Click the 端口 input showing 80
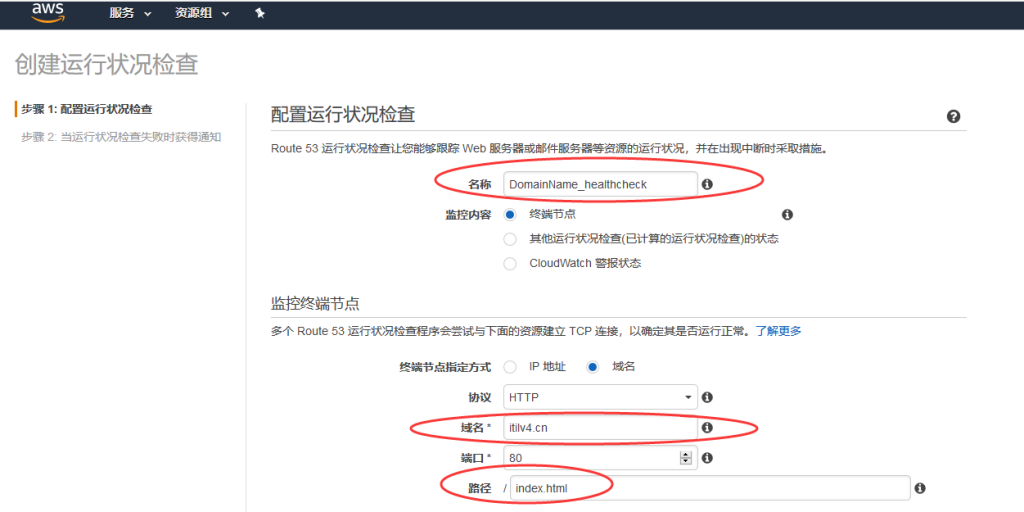This screenshot has width=1024, height=512. (600, 458)
